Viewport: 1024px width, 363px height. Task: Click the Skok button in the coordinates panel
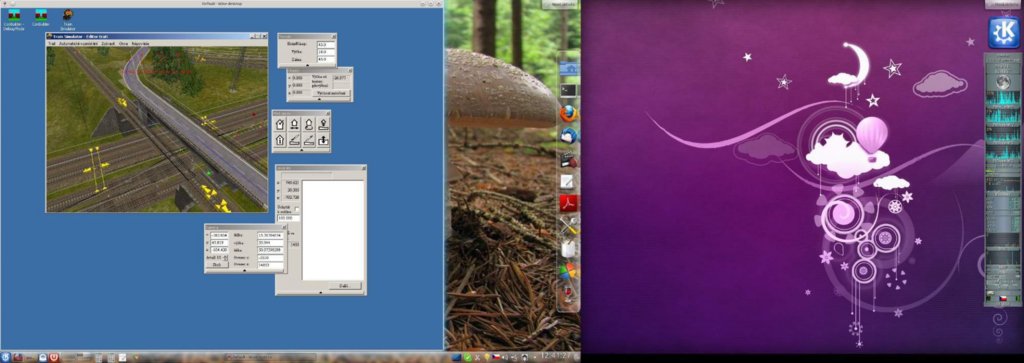[x=217, y=264]
